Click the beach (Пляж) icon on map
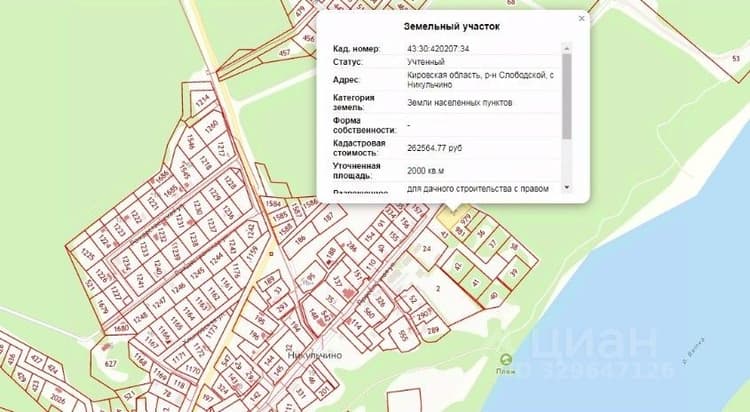750x412 pixels. (506, 359)
